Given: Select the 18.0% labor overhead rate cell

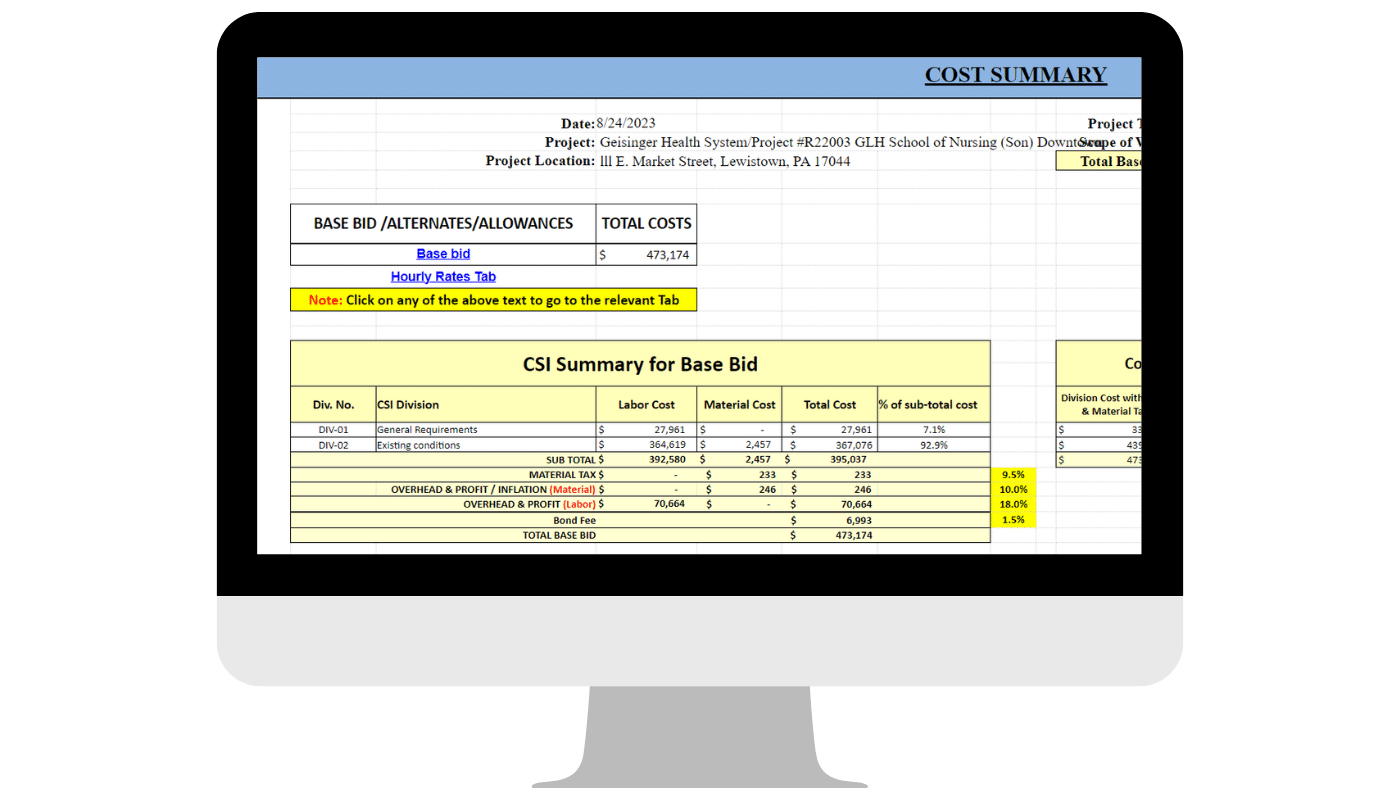Looking at the screenshot, I should point(1013,504).
